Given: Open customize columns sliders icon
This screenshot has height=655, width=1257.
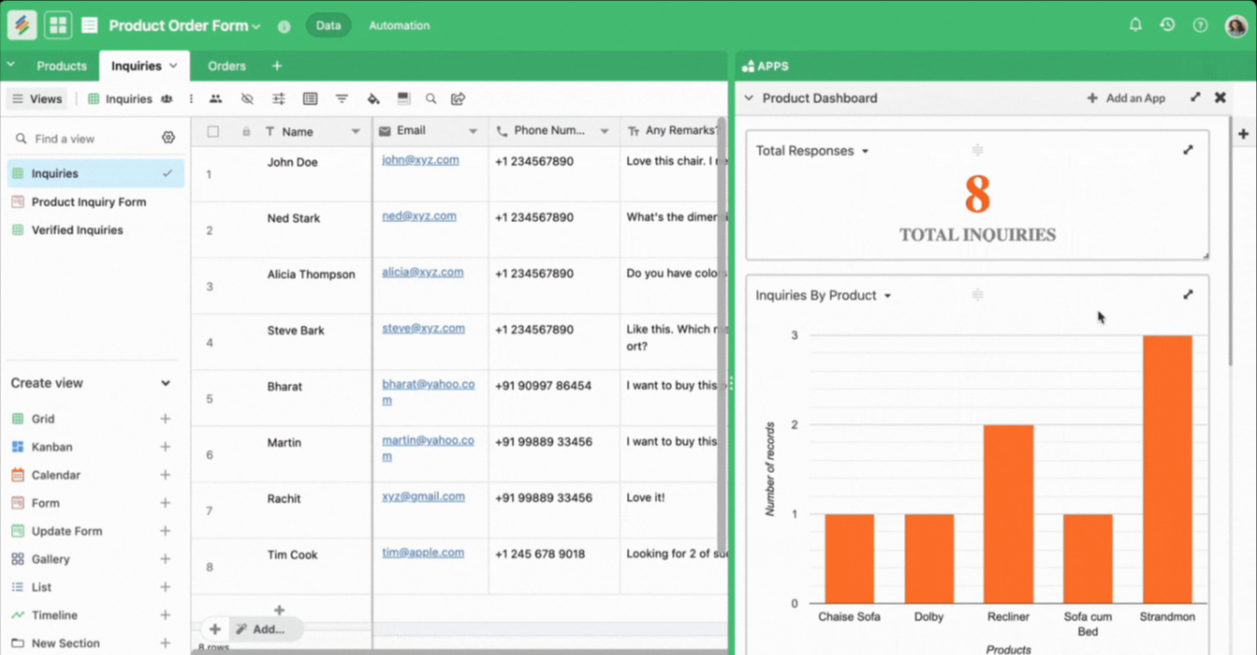Looking at the screenshot, I should [x=279, y=99].
